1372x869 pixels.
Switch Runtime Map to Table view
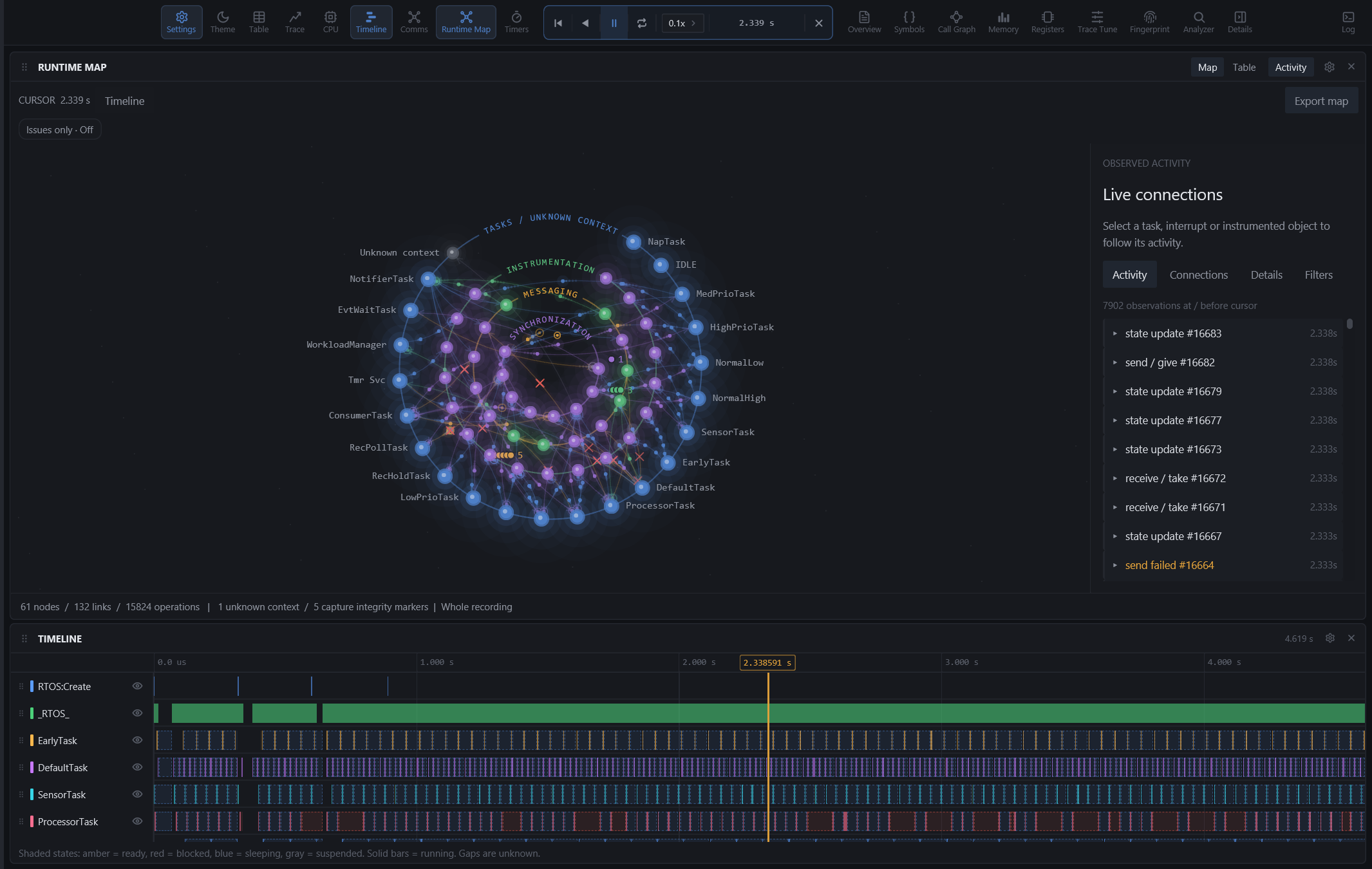pyautogui.click(x=1244, y=68)
